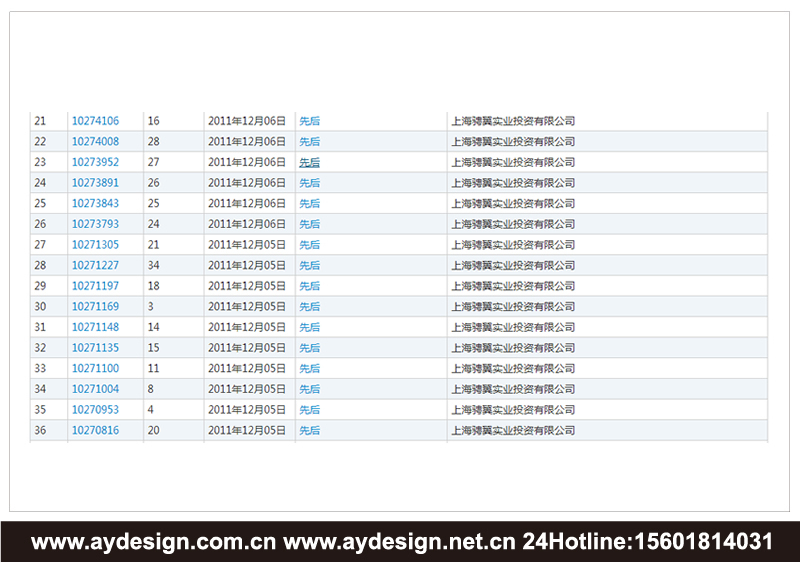Viewport: 800px width, 562px height.
Task: Click the company name cell in row 25
Action: (x=513, y=204)
